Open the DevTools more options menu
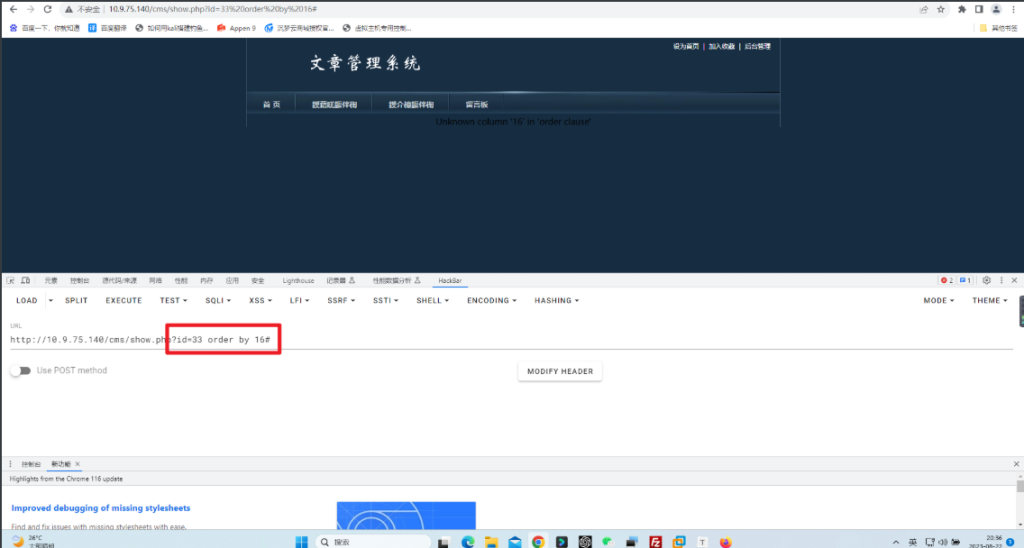This screenshot has height=548, width=1024. (1001, 281)
